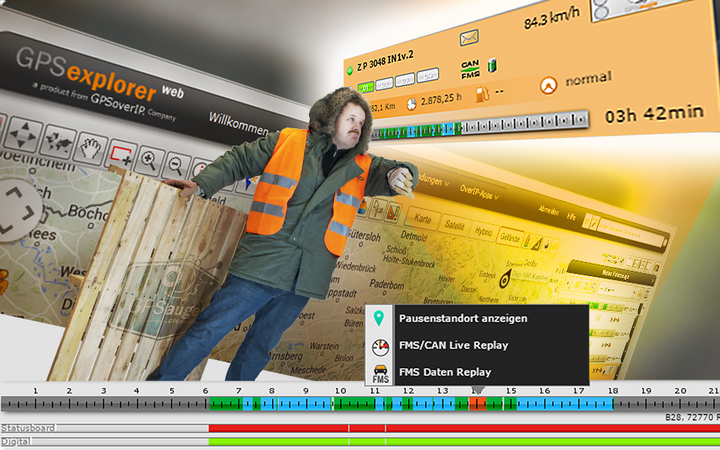Click the warning triangle toolbar icon
This screenshot has height=450, width=720.
(x=393, y=212)
